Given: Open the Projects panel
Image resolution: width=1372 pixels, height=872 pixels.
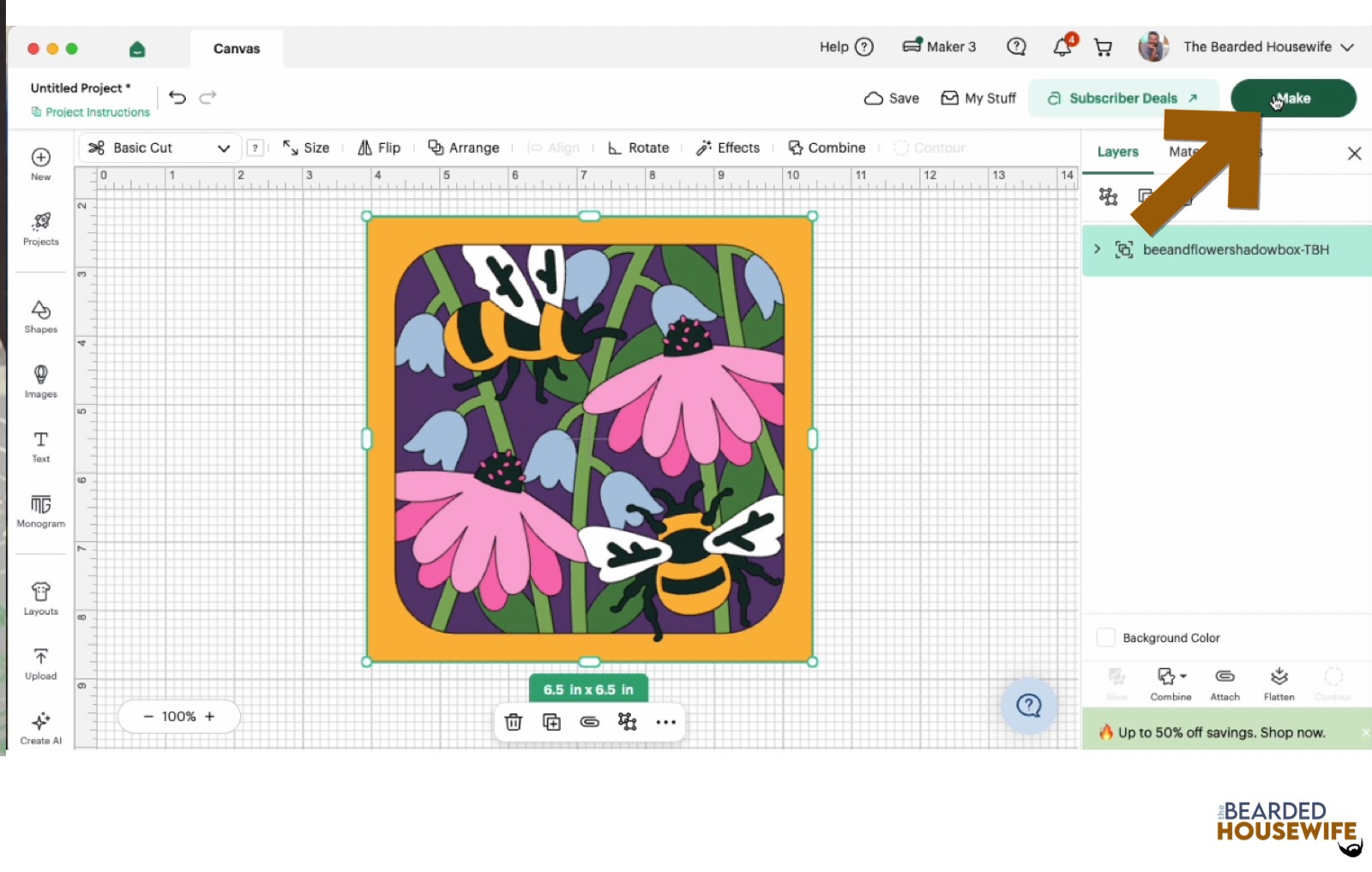Looking at the screenshot, I should [41, 229].
